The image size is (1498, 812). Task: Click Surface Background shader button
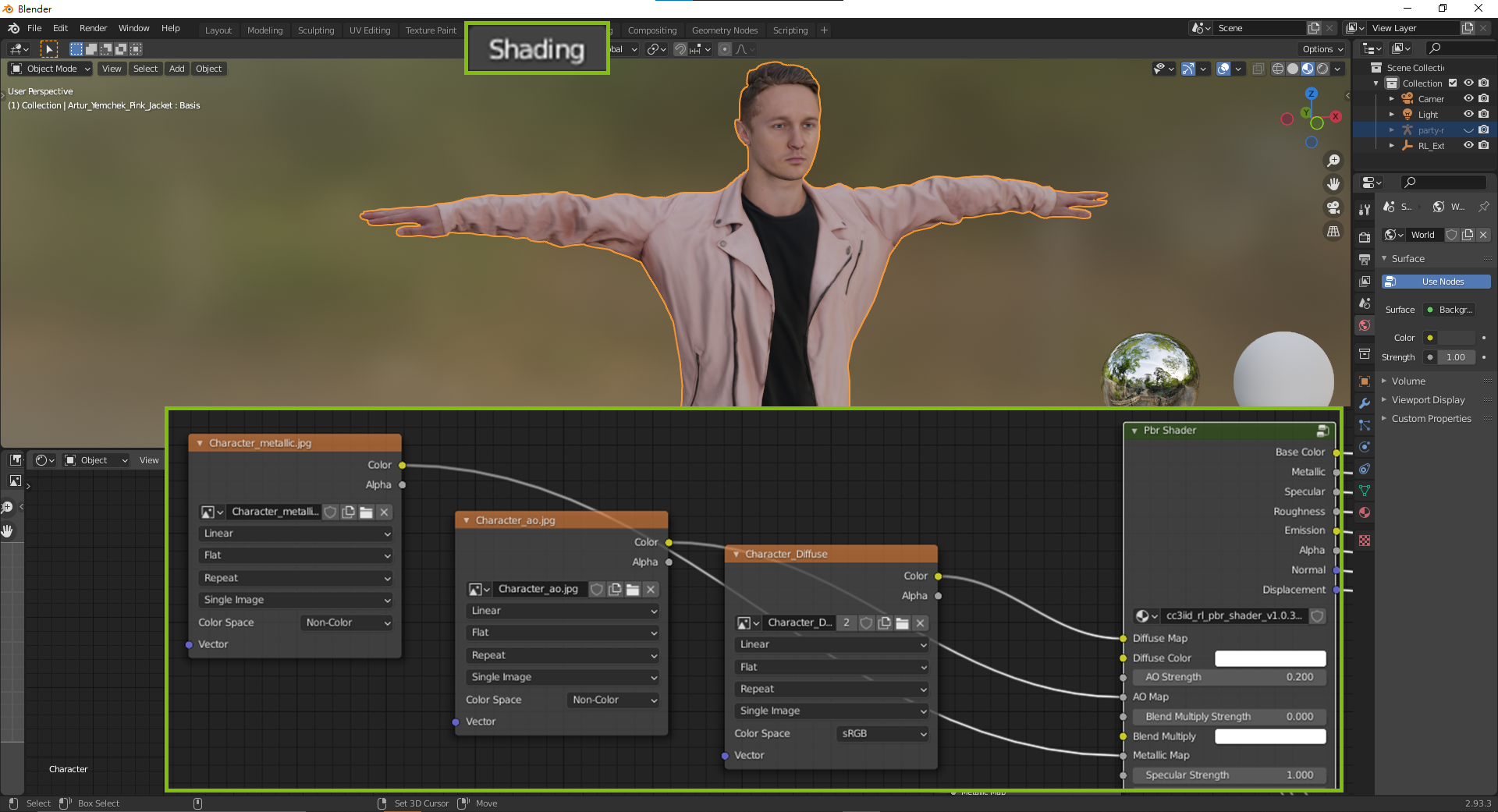1449,310
